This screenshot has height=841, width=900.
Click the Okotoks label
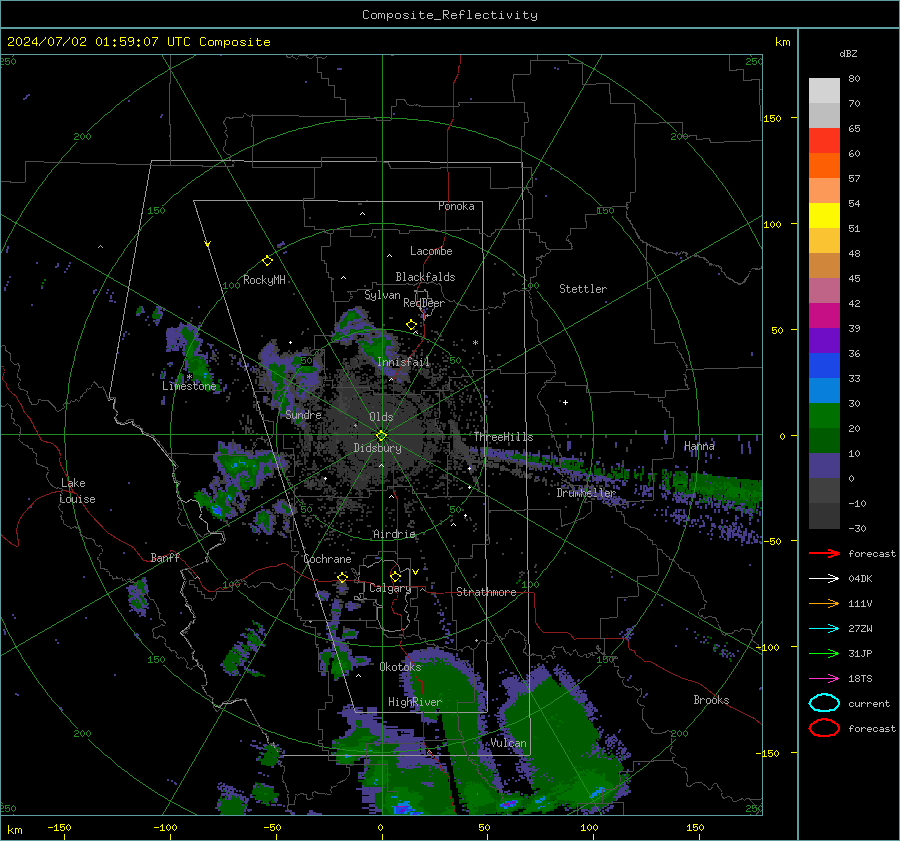coord(400,667)
